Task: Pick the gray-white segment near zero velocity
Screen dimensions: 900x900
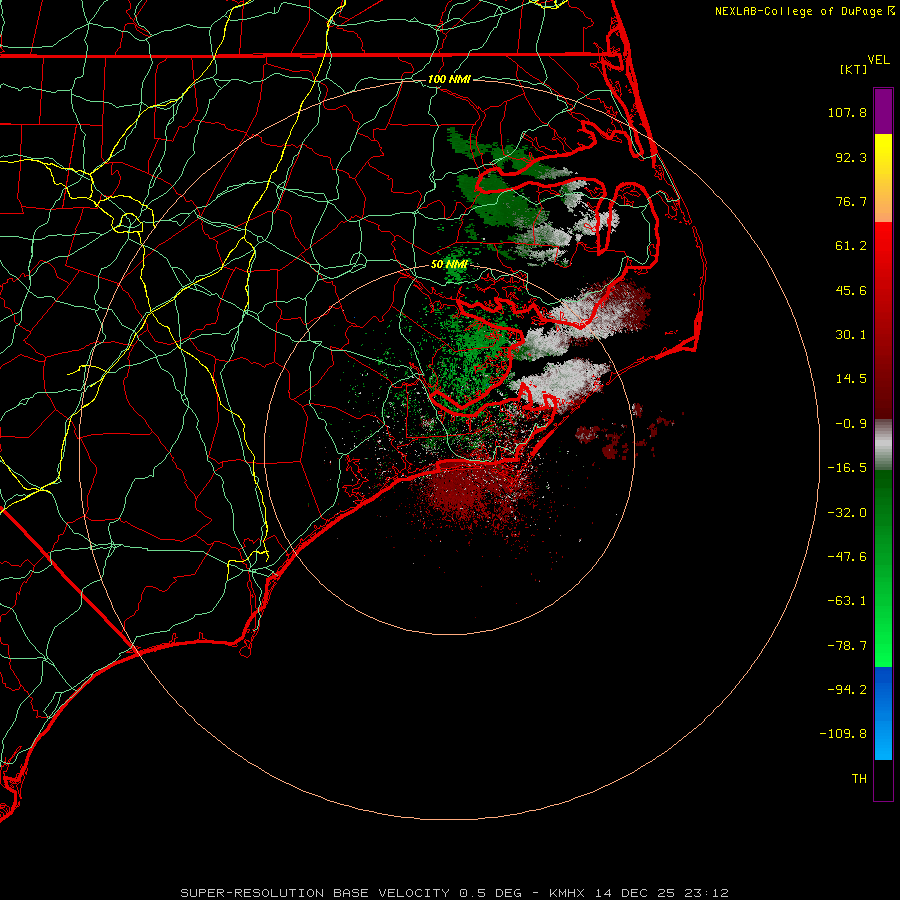Action: [883, 445]
